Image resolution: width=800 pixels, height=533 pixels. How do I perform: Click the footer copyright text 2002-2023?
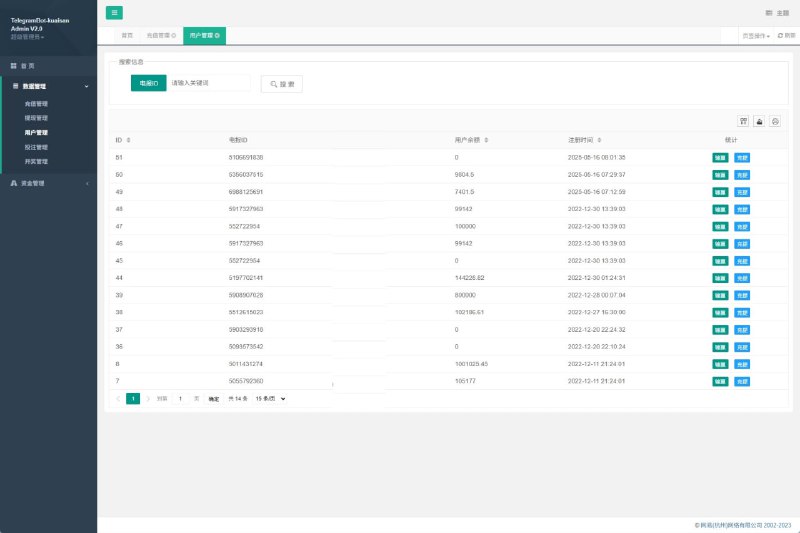pyautogui.click(x=743, y=525)
